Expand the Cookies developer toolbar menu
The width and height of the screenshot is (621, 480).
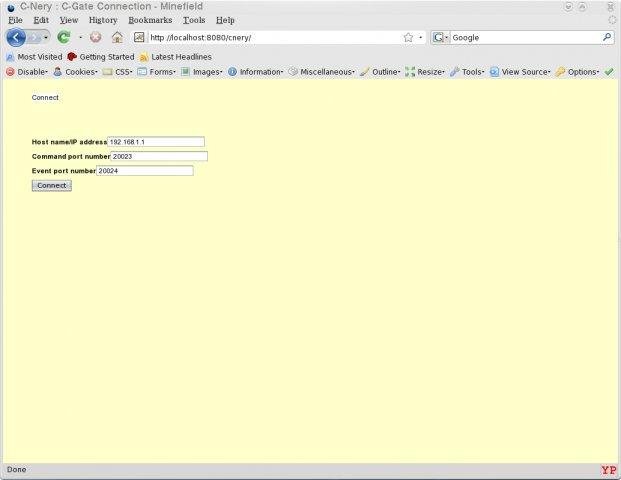[x=75, y=72]
